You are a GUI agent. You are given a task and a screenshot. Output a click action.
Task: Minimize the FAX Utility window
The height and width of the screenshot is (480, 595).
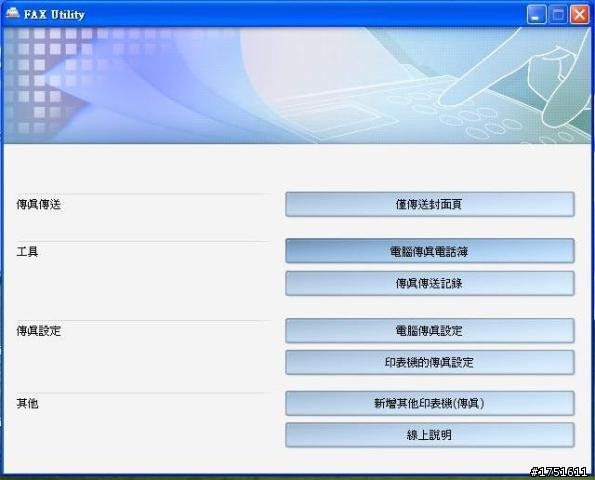537,15
